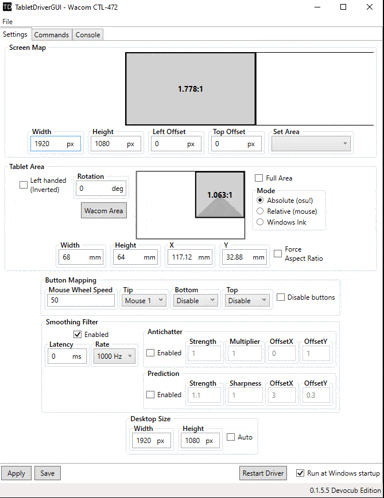Click the Restart Driver button
This screenshot has width=384, height=498.
(263, 473)
